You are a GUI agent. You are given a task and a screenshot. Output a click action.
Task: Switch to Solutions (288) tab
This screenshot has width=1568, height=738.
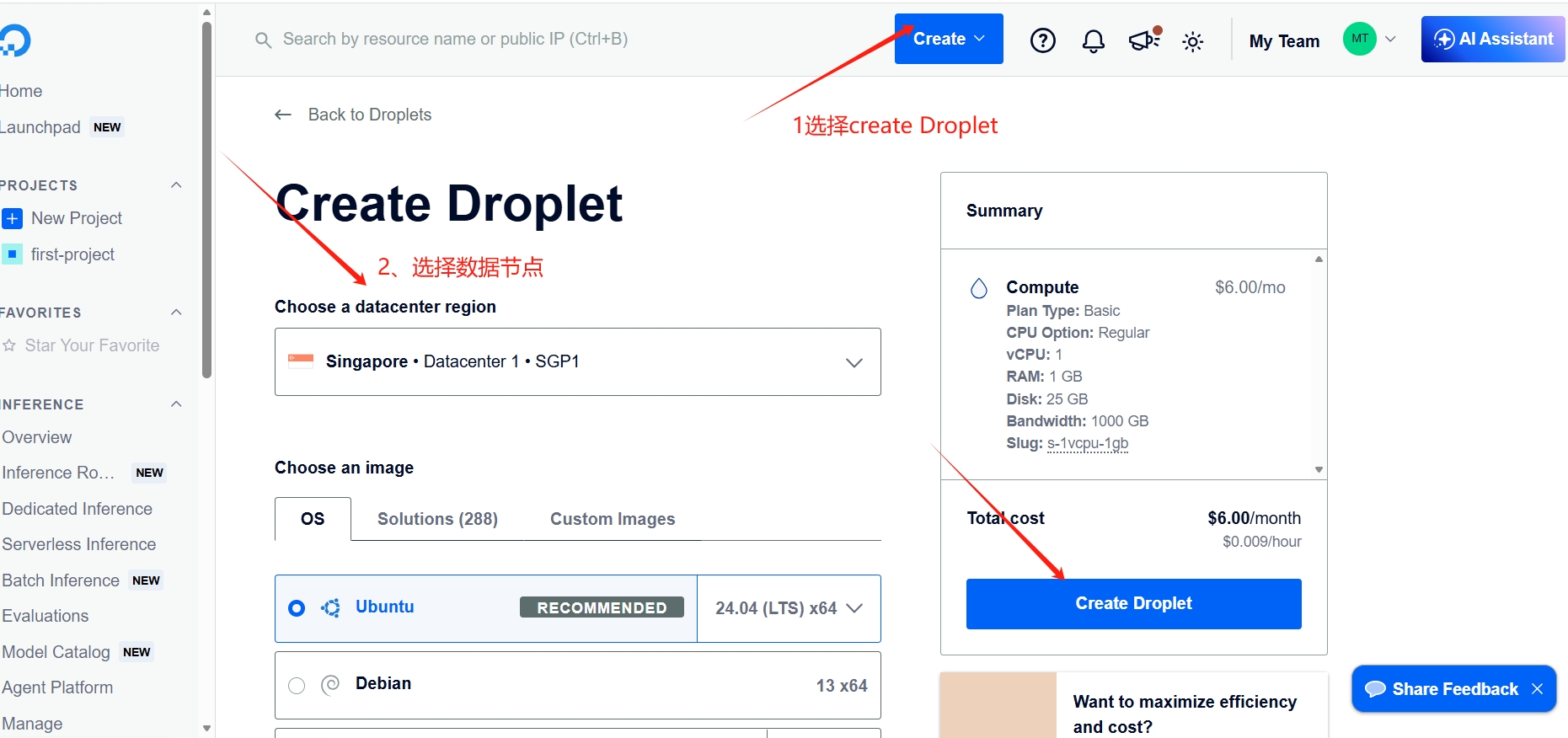tap(437, 519)
